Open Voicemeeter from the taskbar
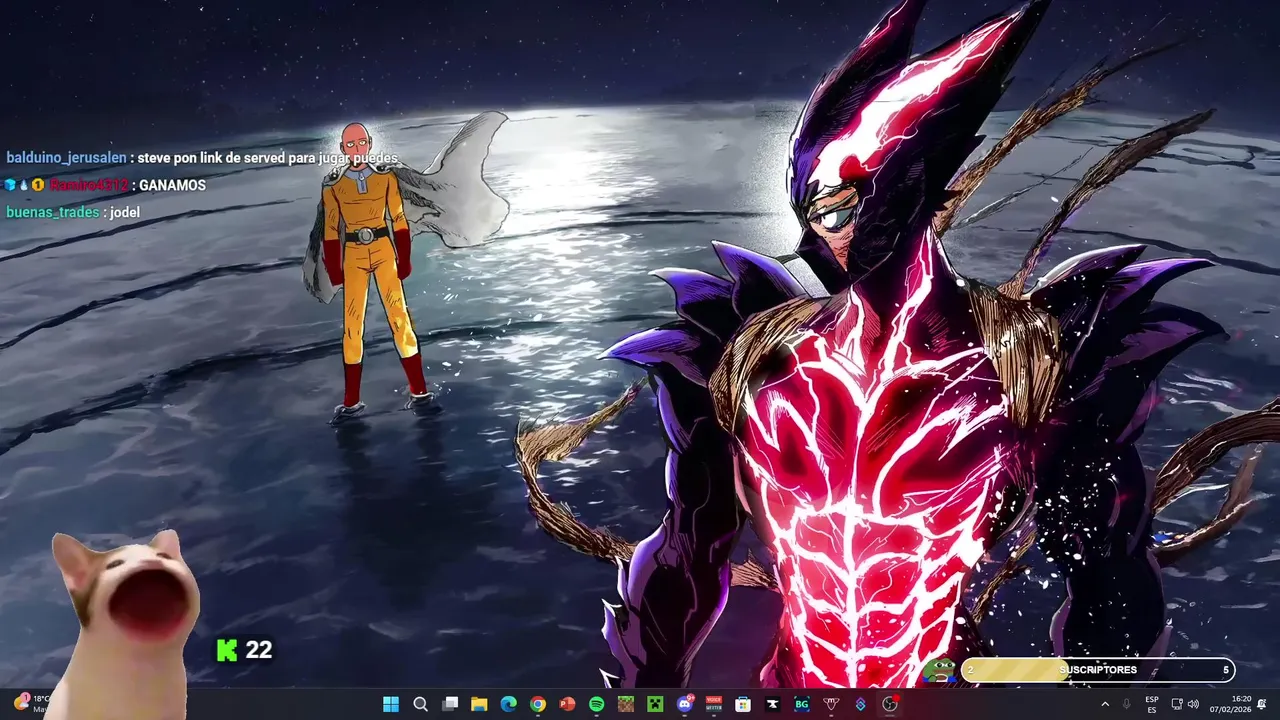Image resolution: width=1280 pixels, height=720 pixels. click(x=714, y=704)
